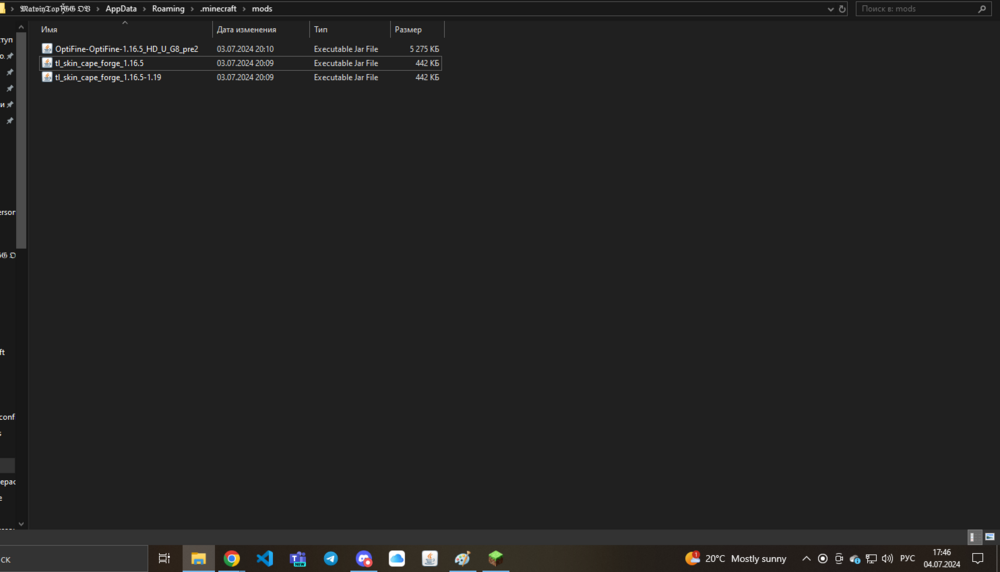Navigate to the .minecraft breadcrumb

[x=218, y=9]
